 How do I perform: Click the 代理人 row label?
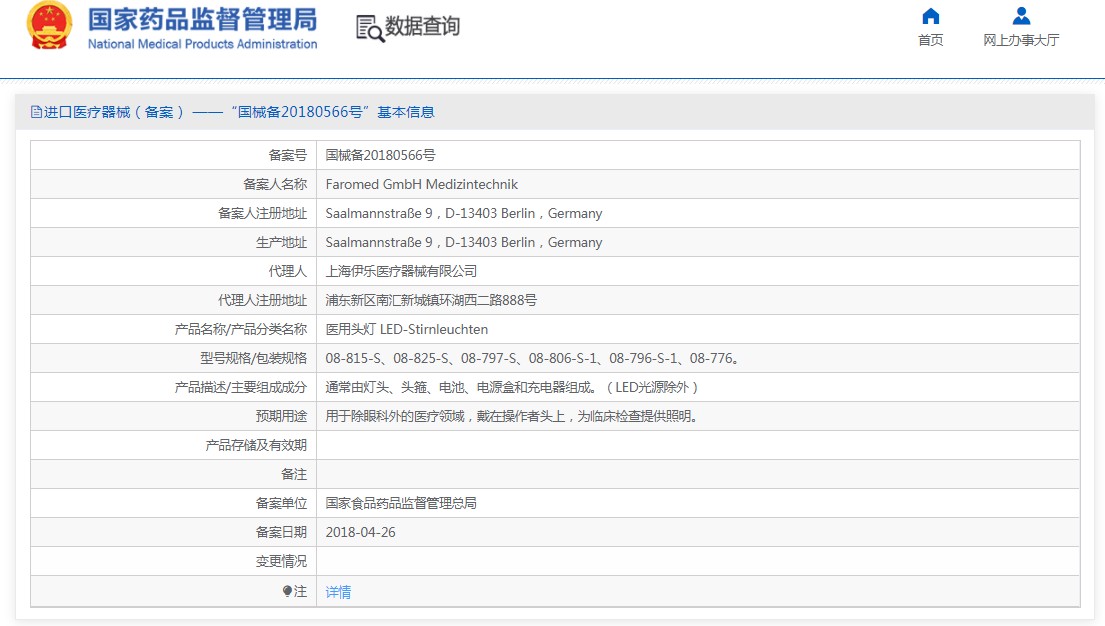pos(288,271)
